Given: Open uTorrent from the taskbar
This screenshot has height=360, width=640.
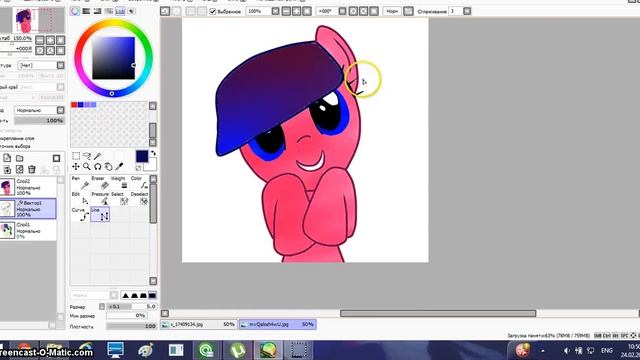Looking at the screenshot, I should [238, 350].
